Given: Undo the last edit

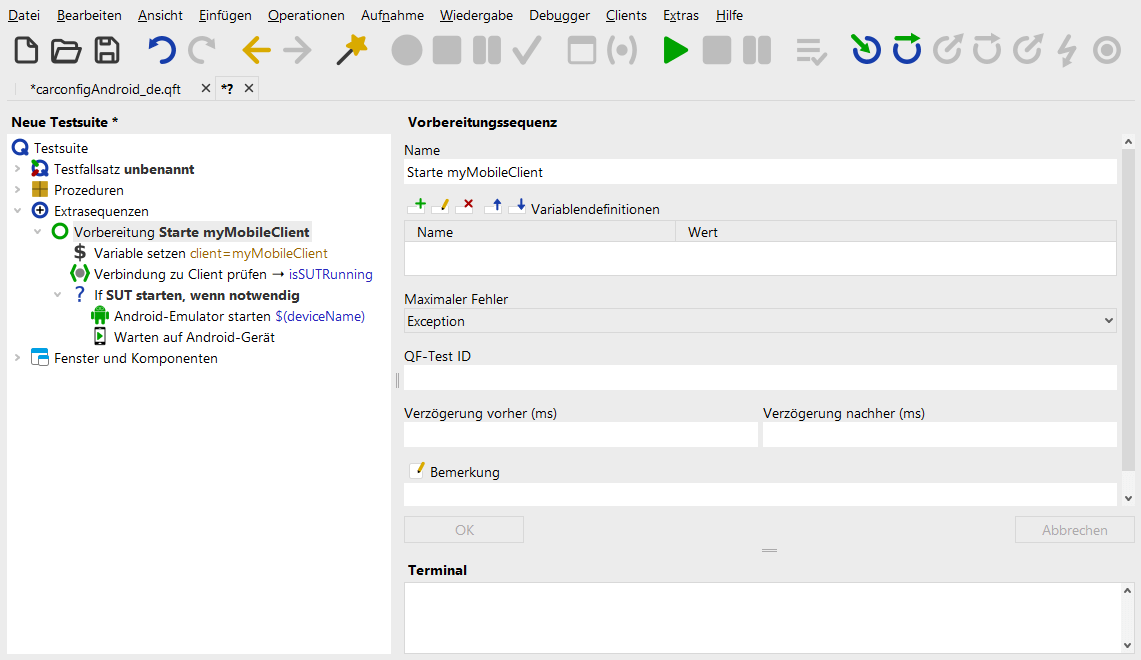Looking at the screenshot, I should (x=162, y=51).
